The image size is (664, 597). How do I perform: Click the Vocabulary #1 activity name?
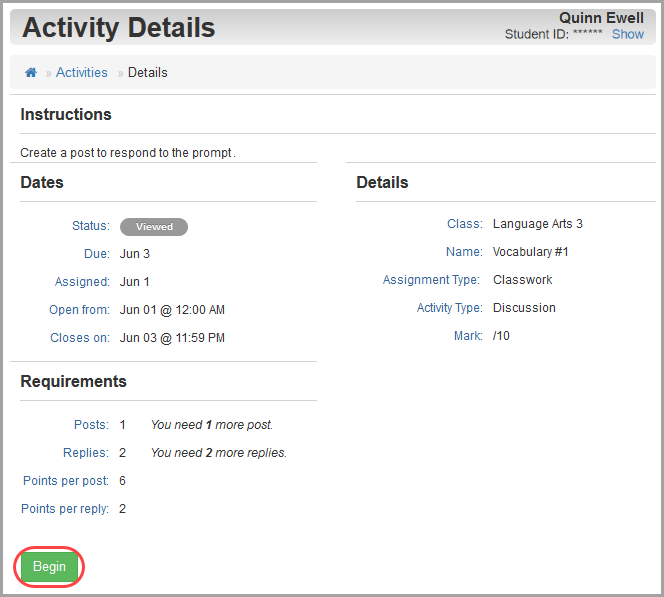pos(531,252)
